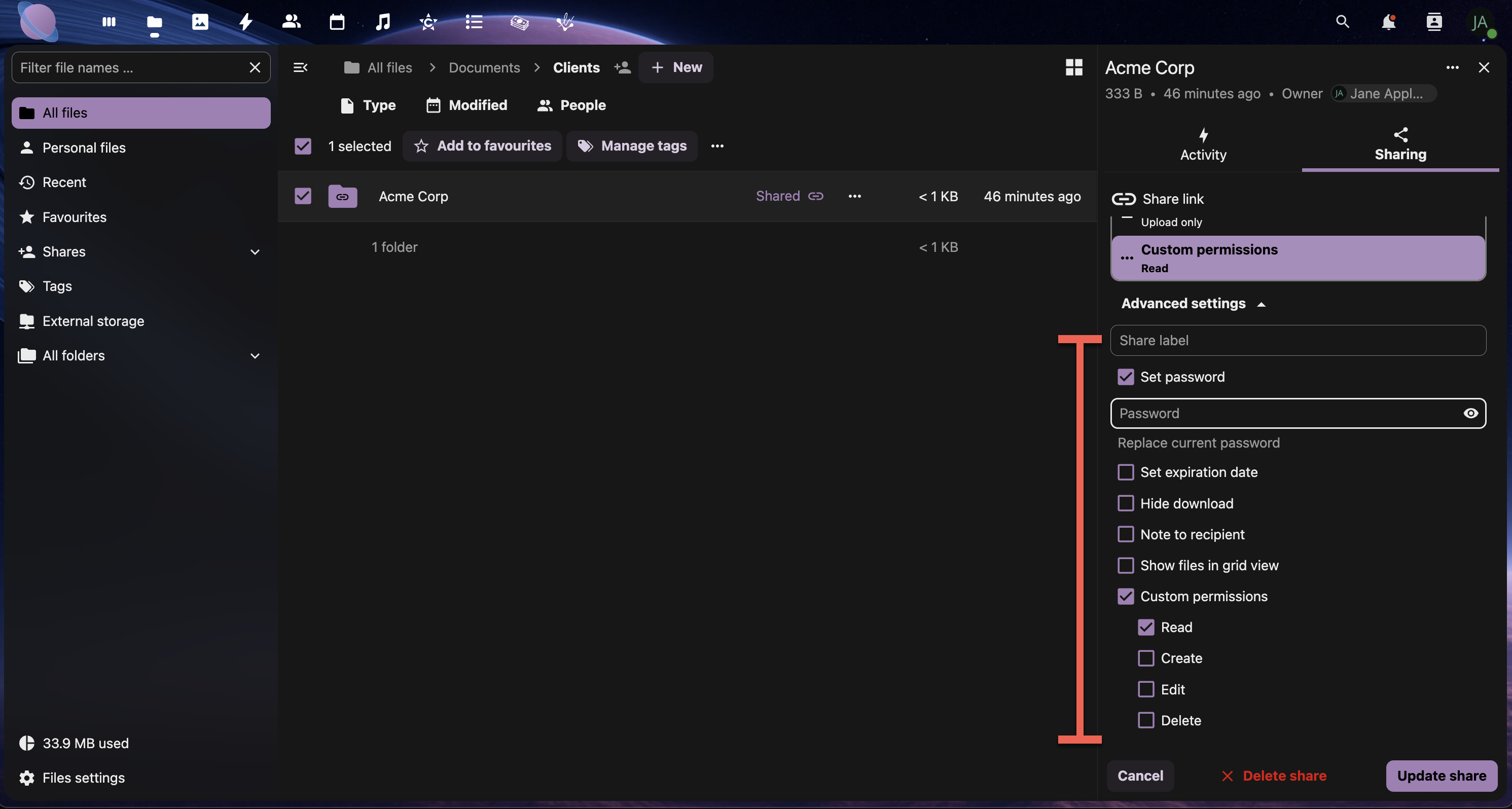Click the Update share button
1512x809 pixels.
1442,776
